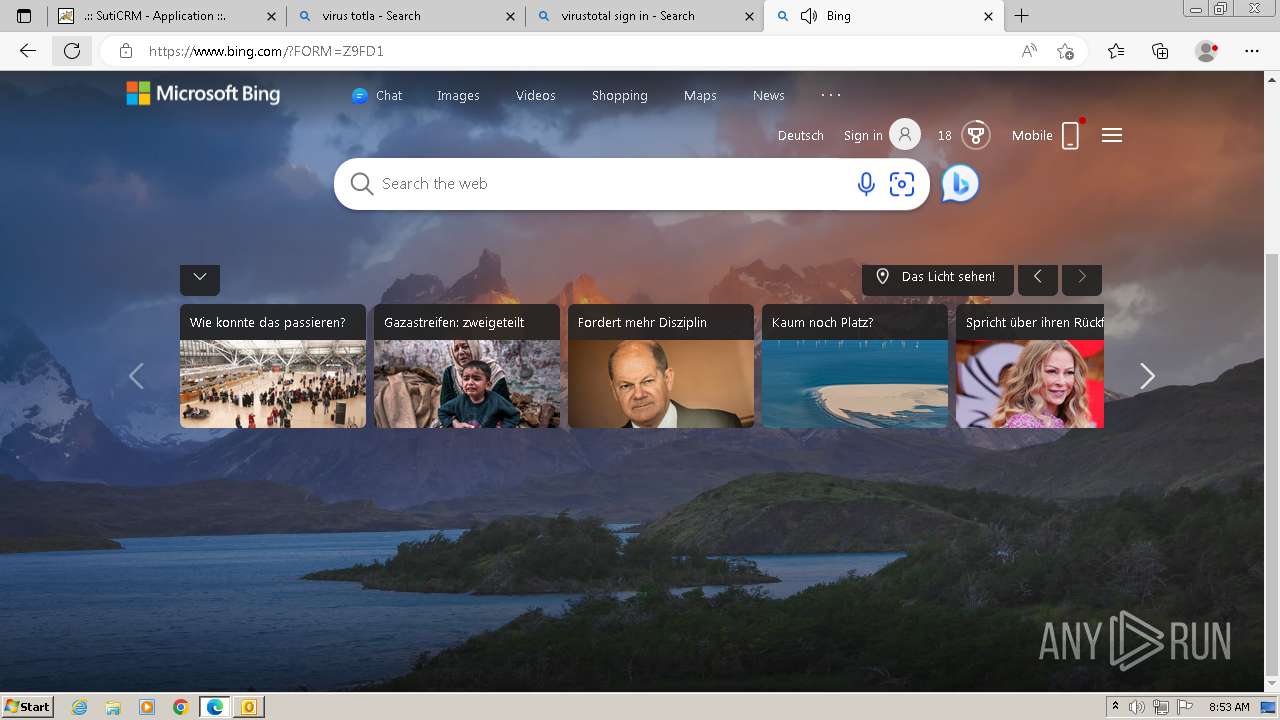Image resolution: width=1280 pixels, height=720 pixels.
Task: Close the virus totla Search tab
Action: click(x=510, y=16)
